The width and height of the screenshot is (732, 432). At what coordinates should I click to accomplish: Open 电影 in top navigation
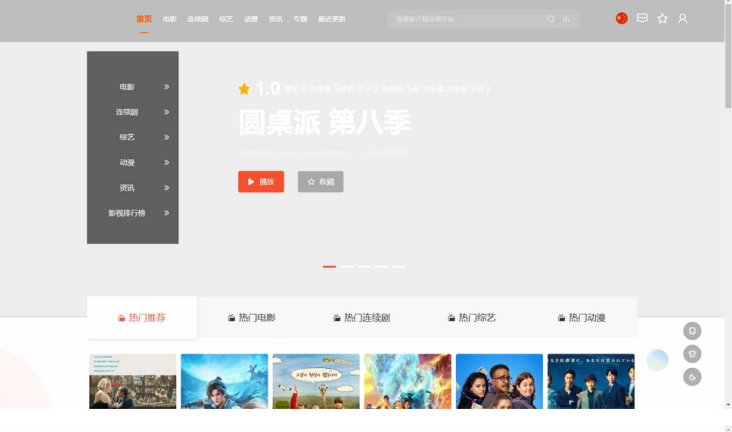pos(169,19)
